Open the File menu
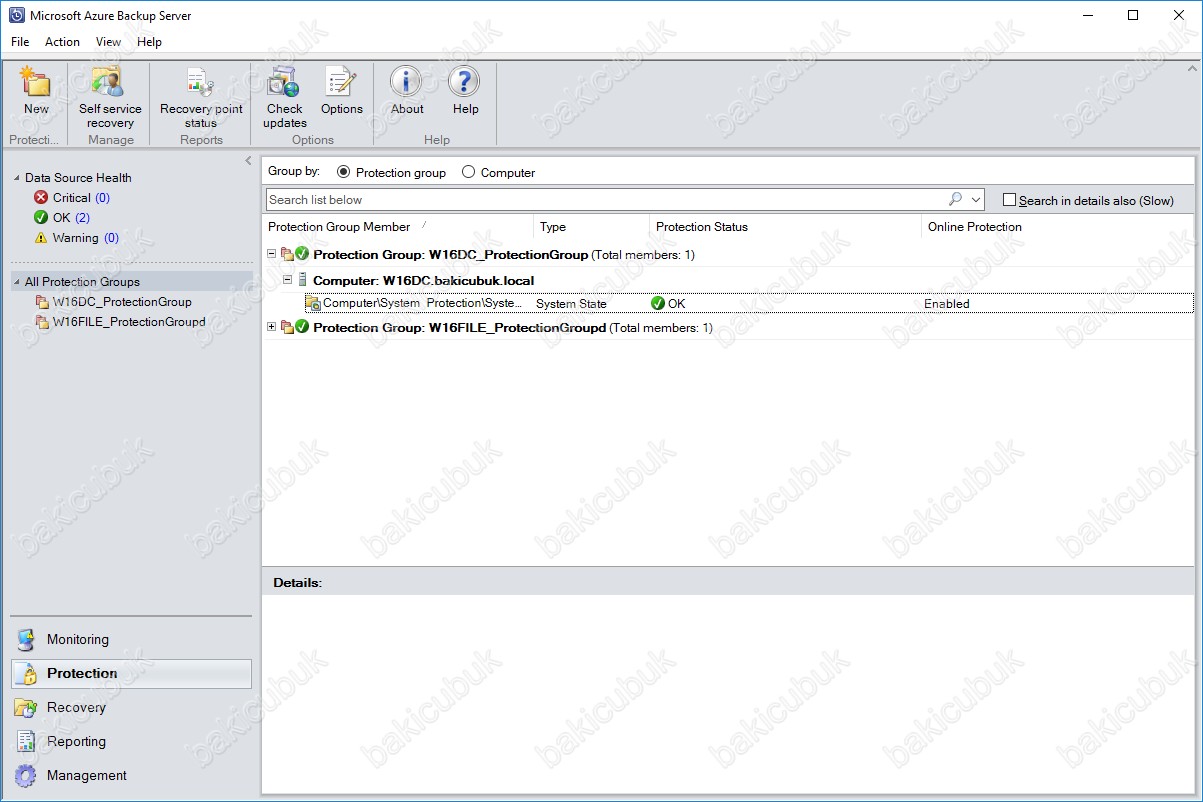 click(x=20, y=42)
